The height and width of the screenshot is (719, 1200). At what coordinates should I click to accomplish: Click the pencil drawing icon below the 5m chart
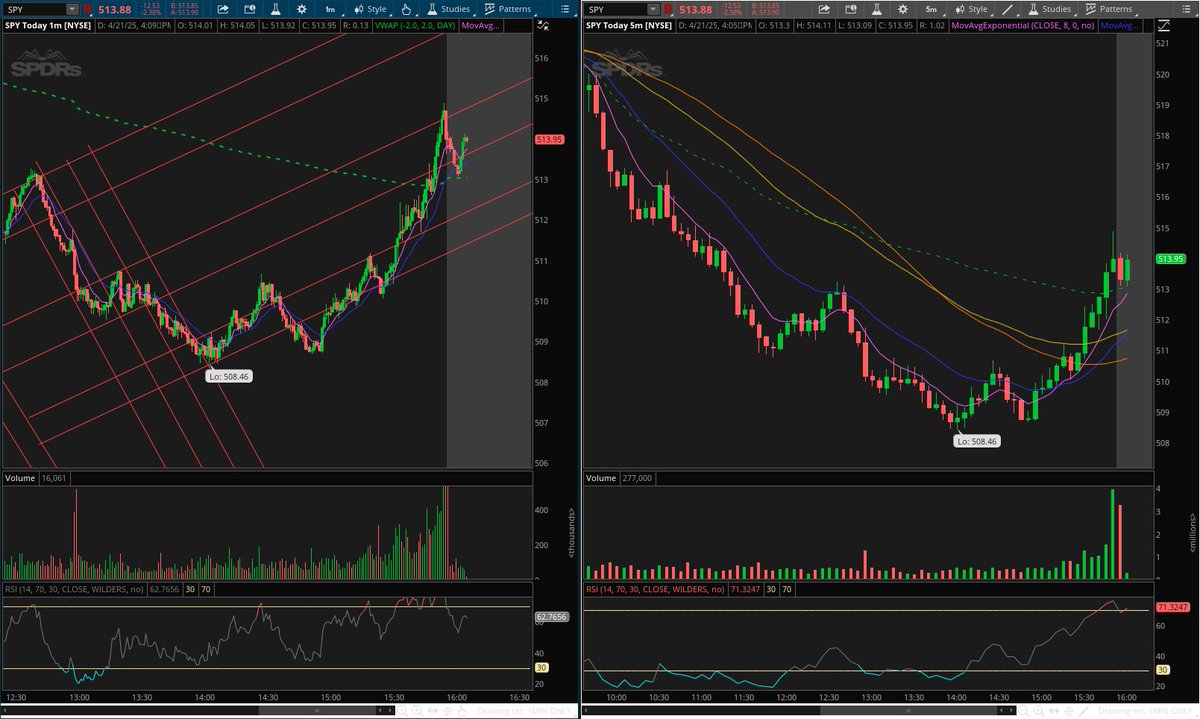click(x=1083, y=711)
